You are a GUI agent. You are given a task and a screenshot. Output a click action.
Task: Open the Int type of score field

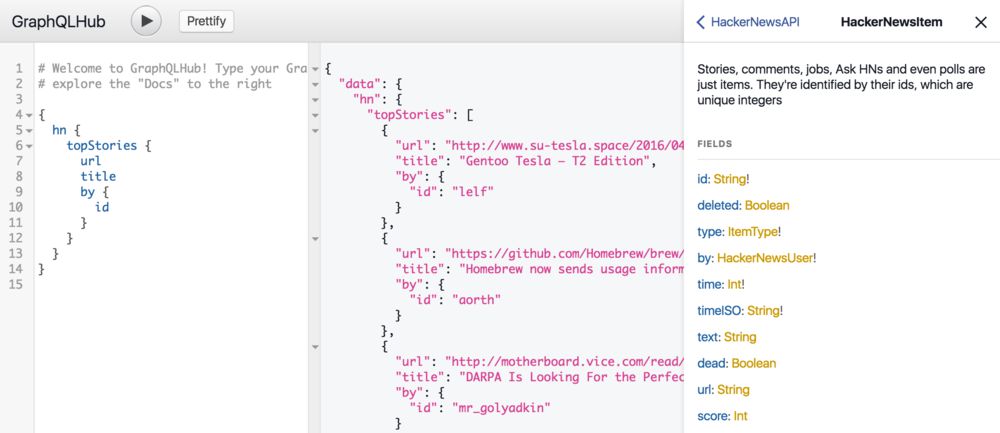click(740, 416)
